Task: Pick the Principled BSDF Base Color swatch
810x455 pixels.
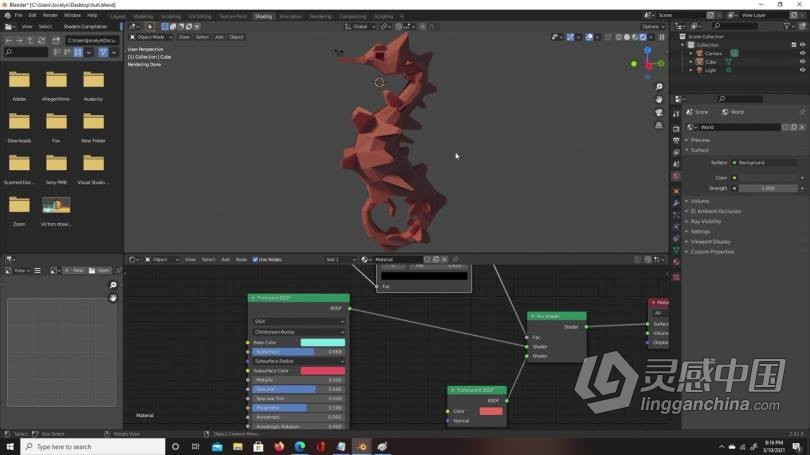Action: [x=322, y=342]
